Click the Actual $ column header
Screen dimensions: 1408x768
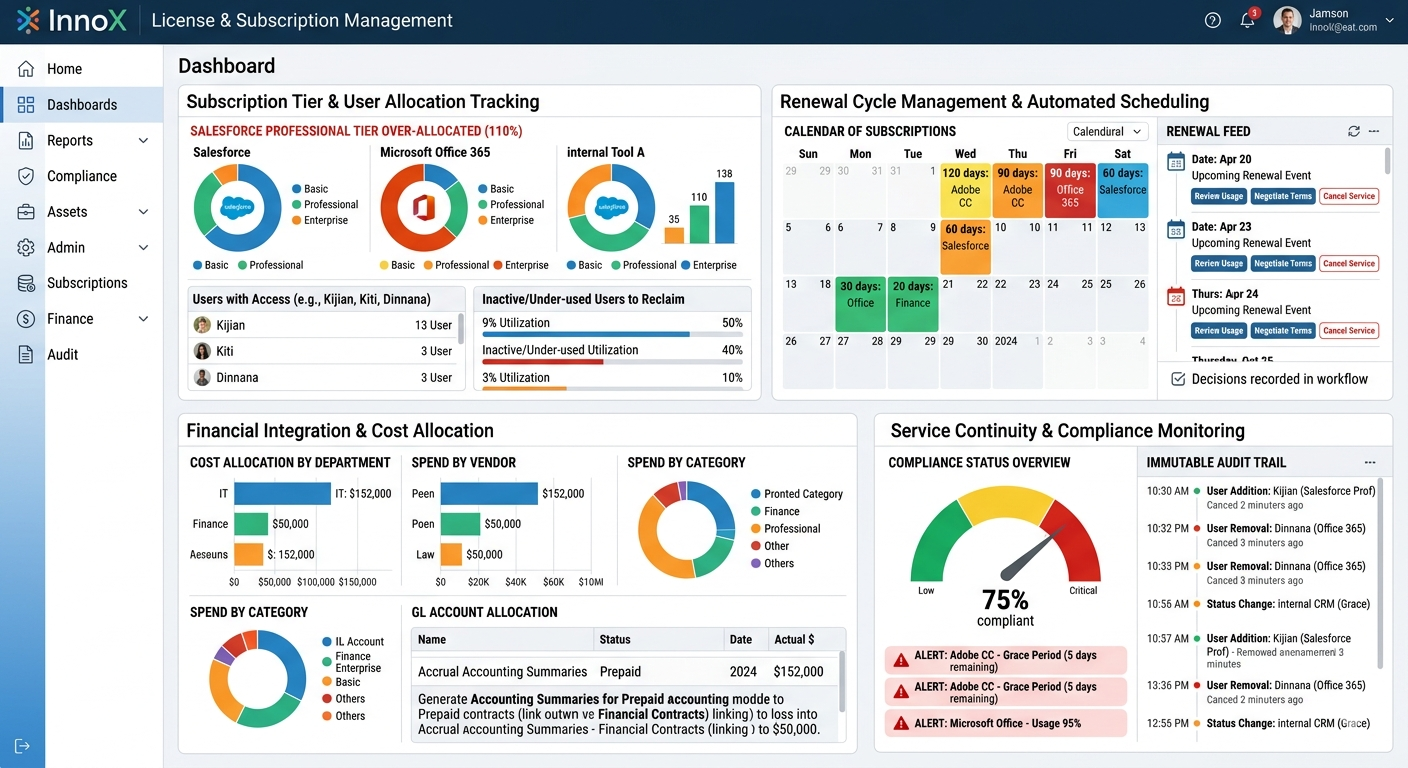click(794, 640)
